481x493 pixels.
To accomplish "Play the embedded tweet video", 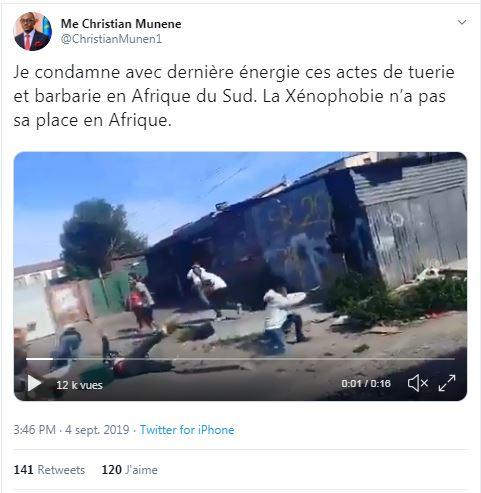I will pos(34,383).
